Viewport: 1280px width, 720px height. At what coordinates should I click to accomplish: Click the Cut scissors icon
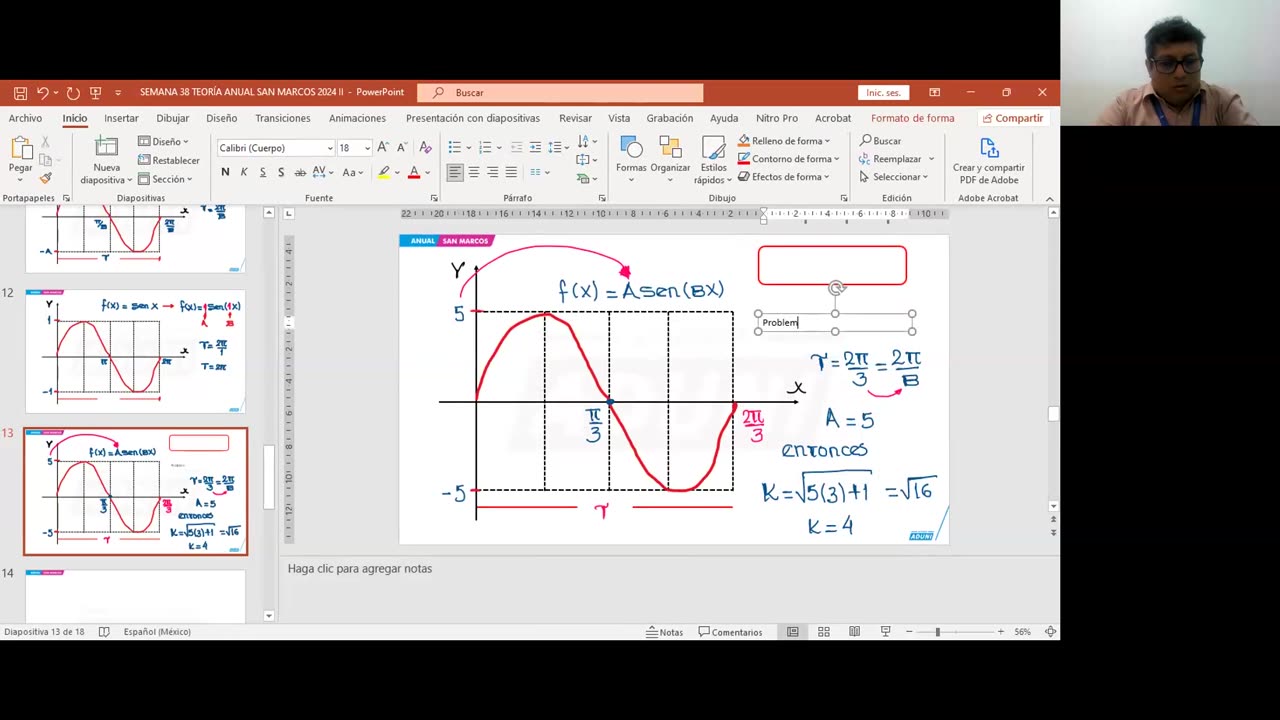(45, 142)
